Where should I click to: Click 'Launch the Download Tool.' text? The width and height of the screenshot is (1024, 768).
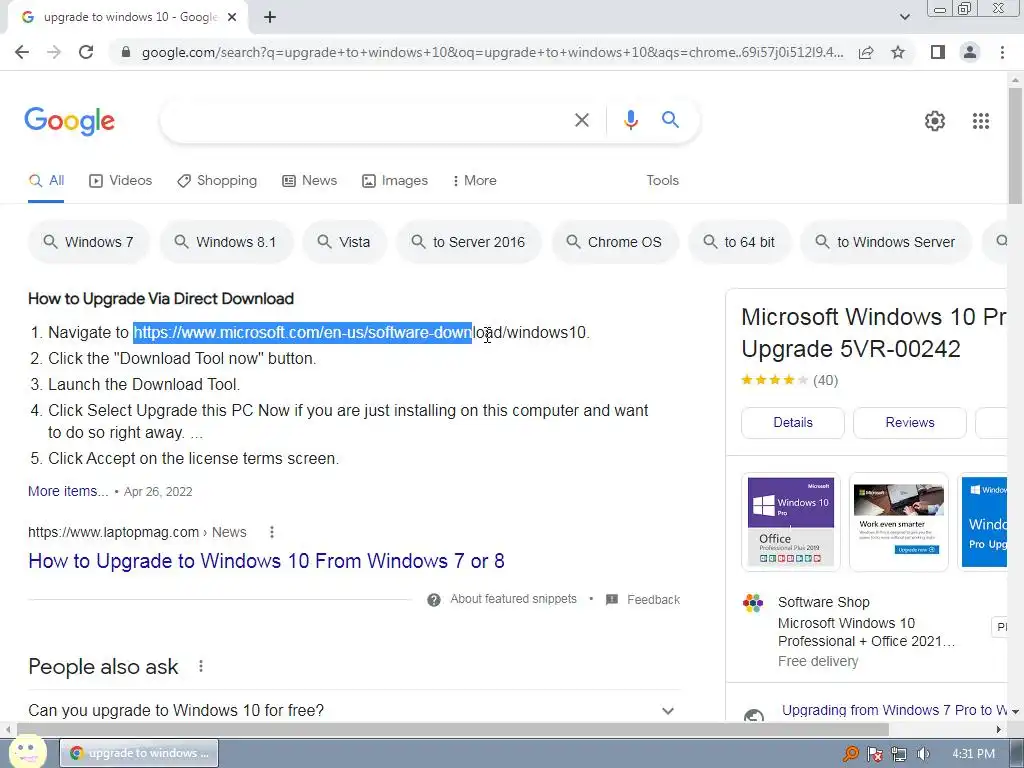coord(144,385)
